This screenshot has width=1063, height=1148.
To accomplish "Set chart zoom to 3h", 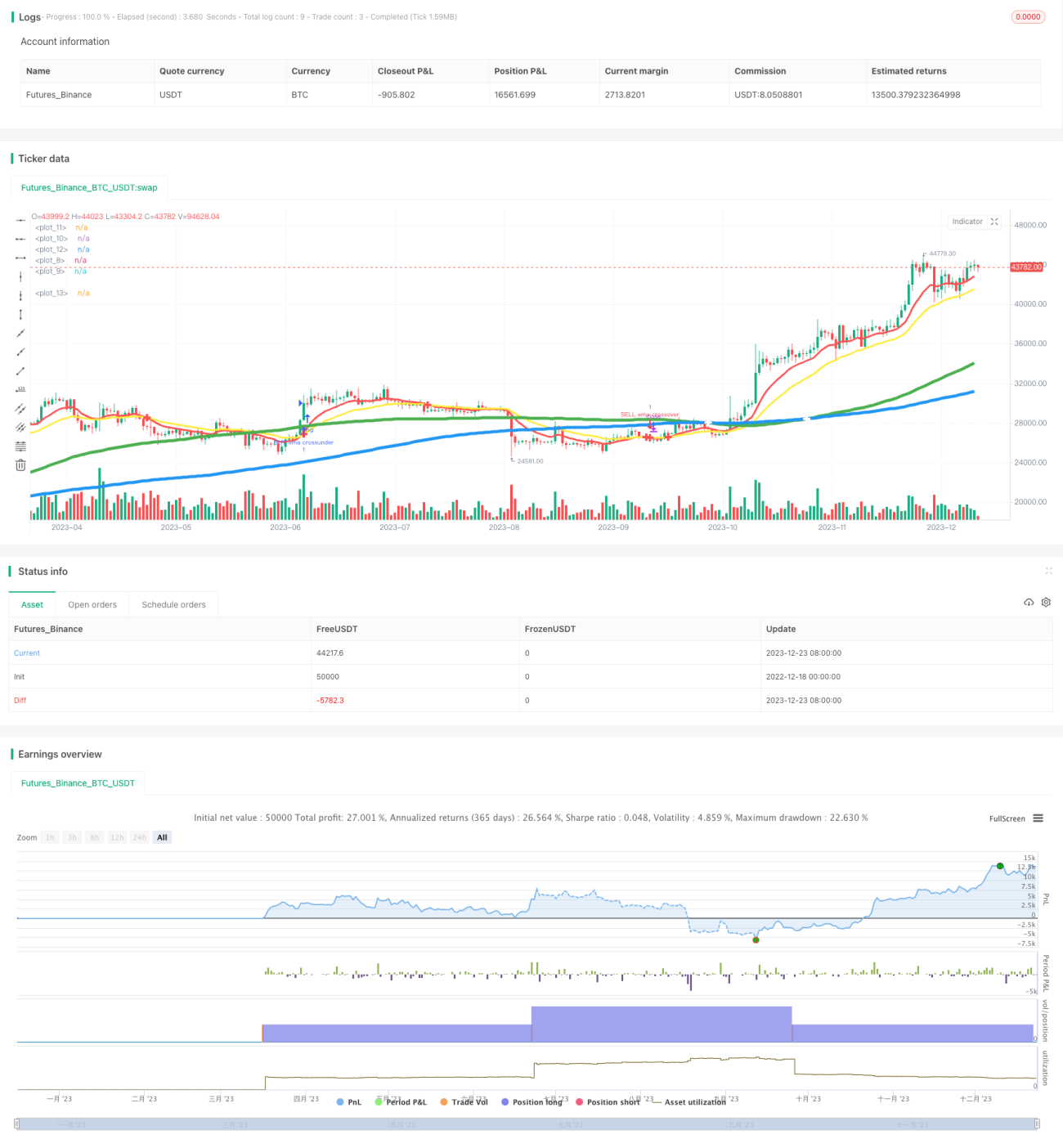I will [72, 837].
